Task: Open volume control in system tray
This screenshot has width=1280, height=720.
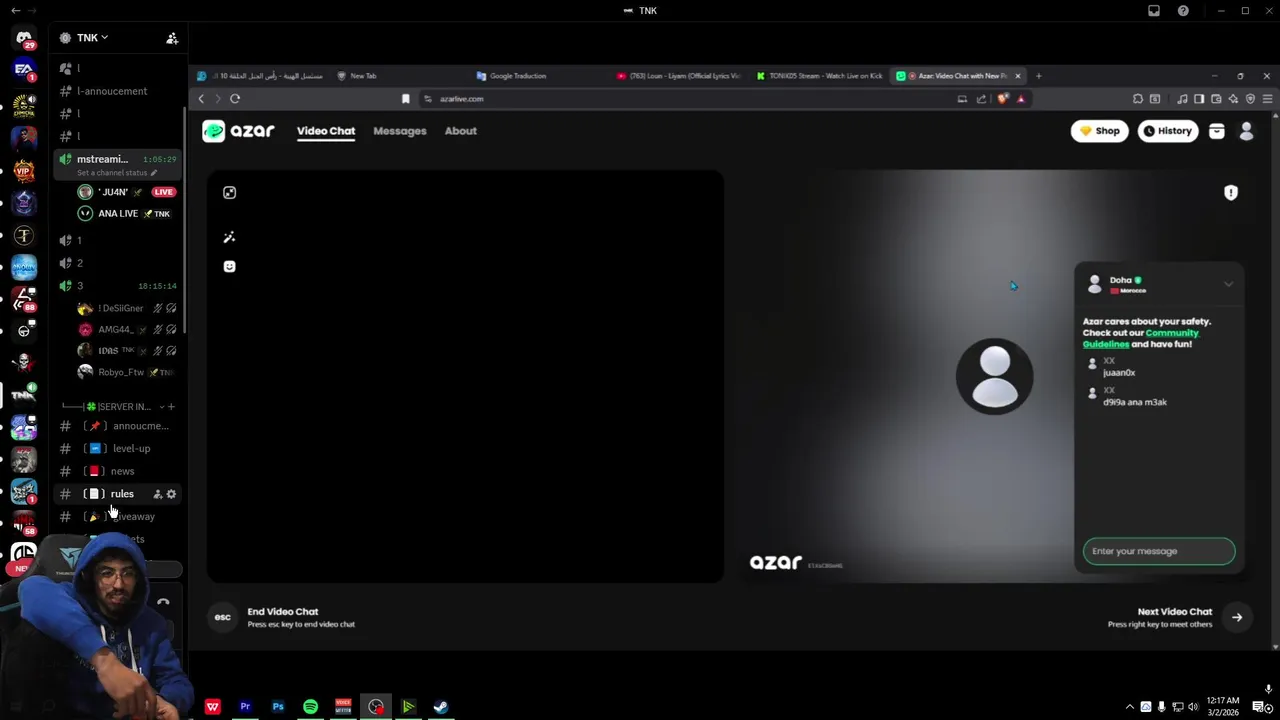Action: (1193, 707)
